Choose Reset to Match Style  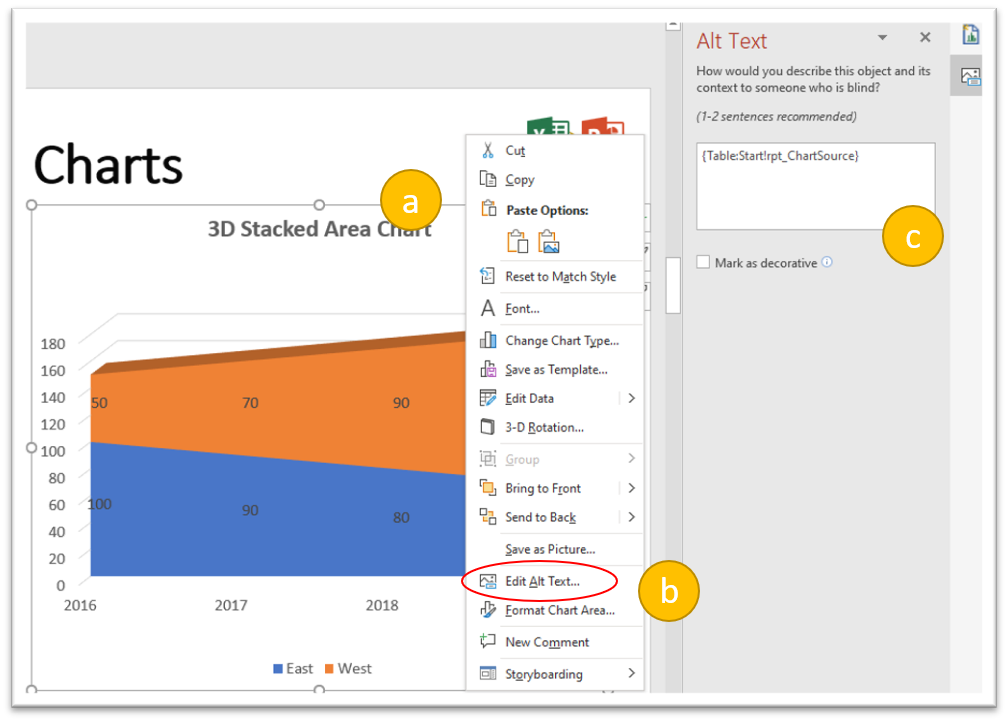pos(560,276)
